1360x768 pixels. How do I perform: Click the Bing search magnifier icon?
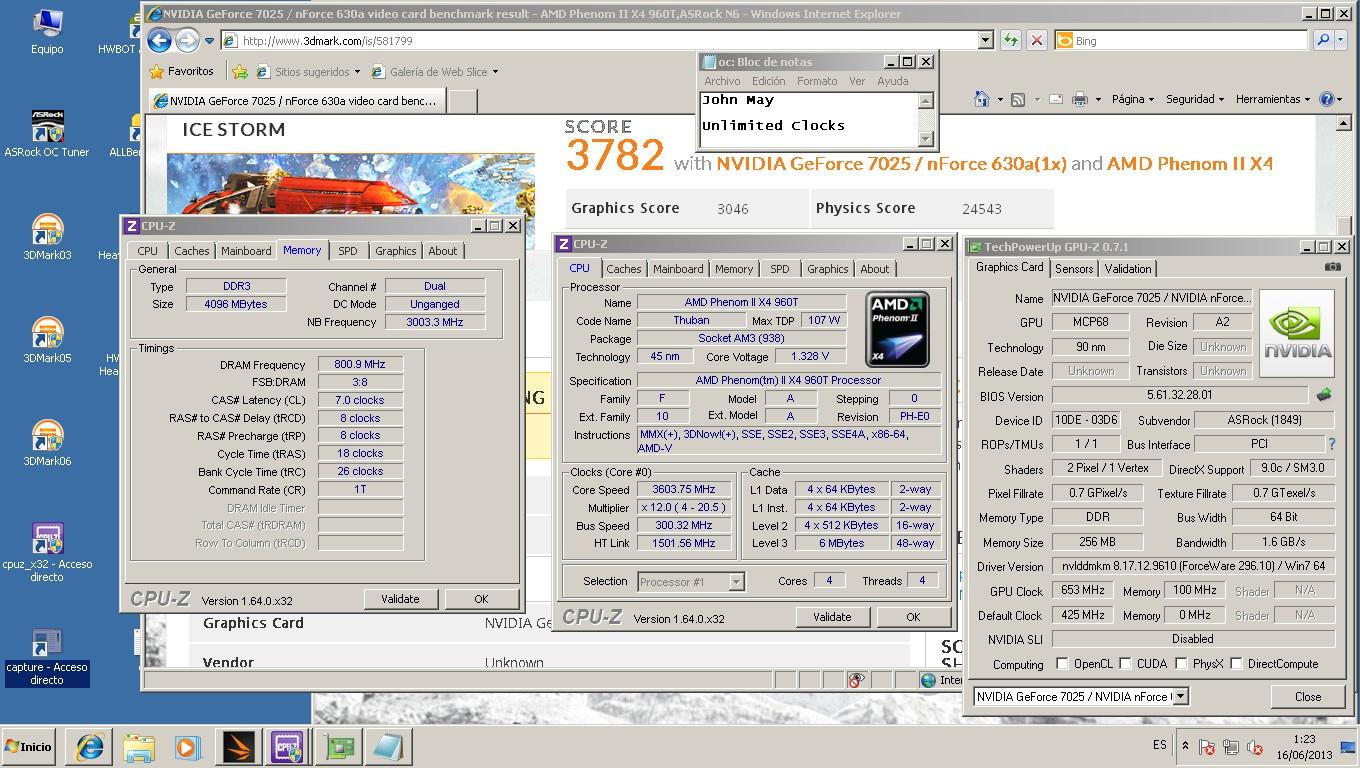(x=1323, y=40)
